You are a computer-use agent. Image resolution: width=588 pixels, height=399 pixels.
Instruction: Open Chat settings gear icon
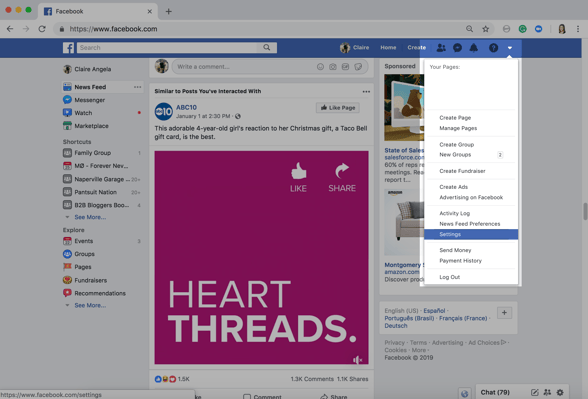point(560,392)
